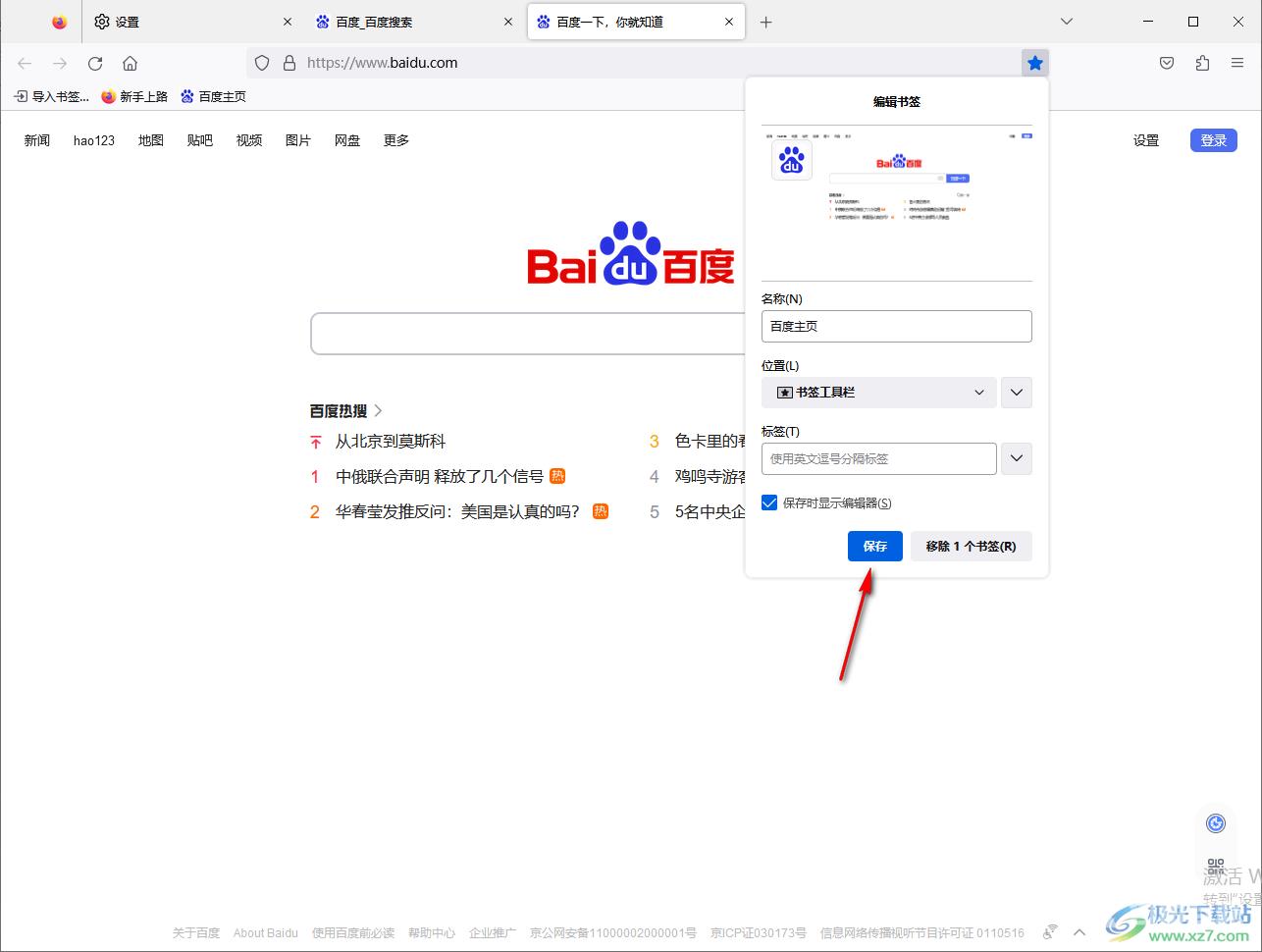Image resolution: width=1262 pixels, height=952 pixels.
Task: Reload the current page
Action: [95, 63]
